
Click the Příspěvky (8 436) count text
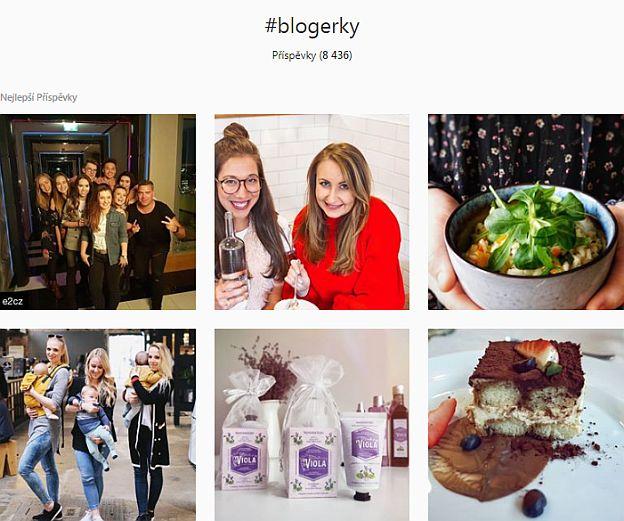312,55
